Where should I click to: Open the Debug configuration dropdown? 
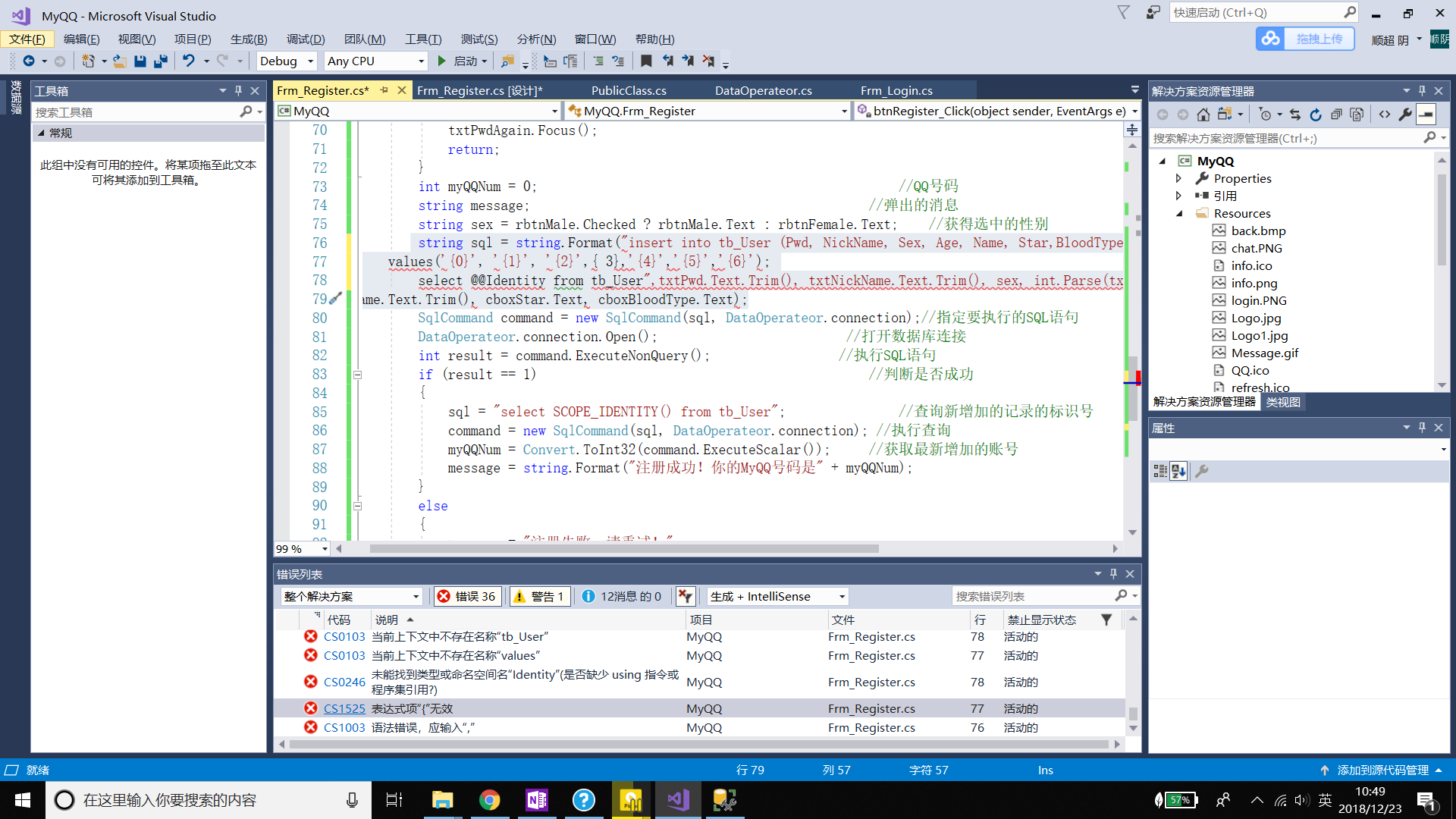(x=311, y=61)
